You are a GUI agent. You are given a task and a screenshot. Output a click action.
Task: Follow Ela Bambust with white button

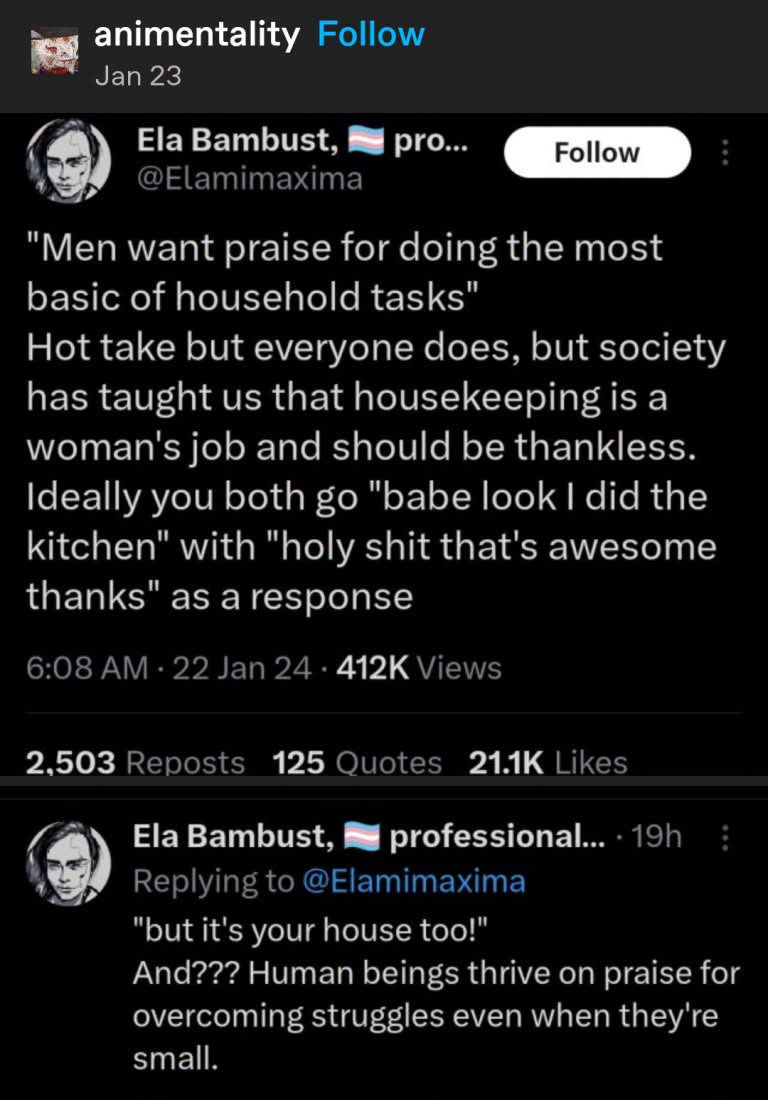[598, 152]
